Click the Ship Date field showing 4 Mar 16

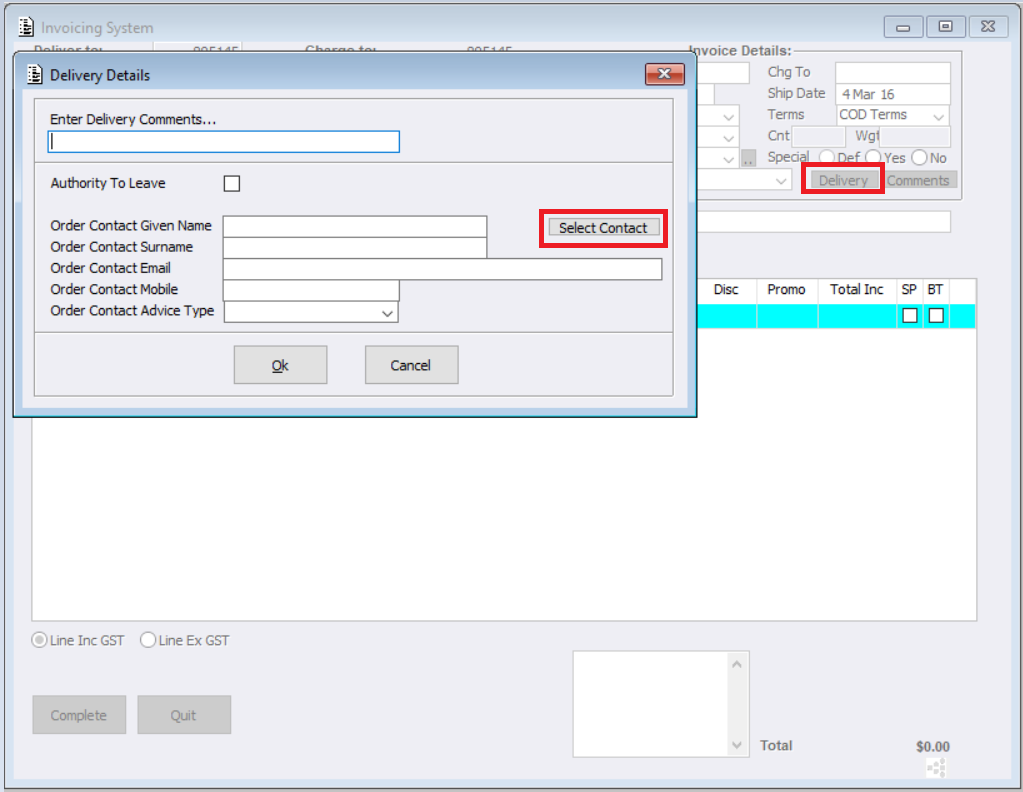(893, 94)
